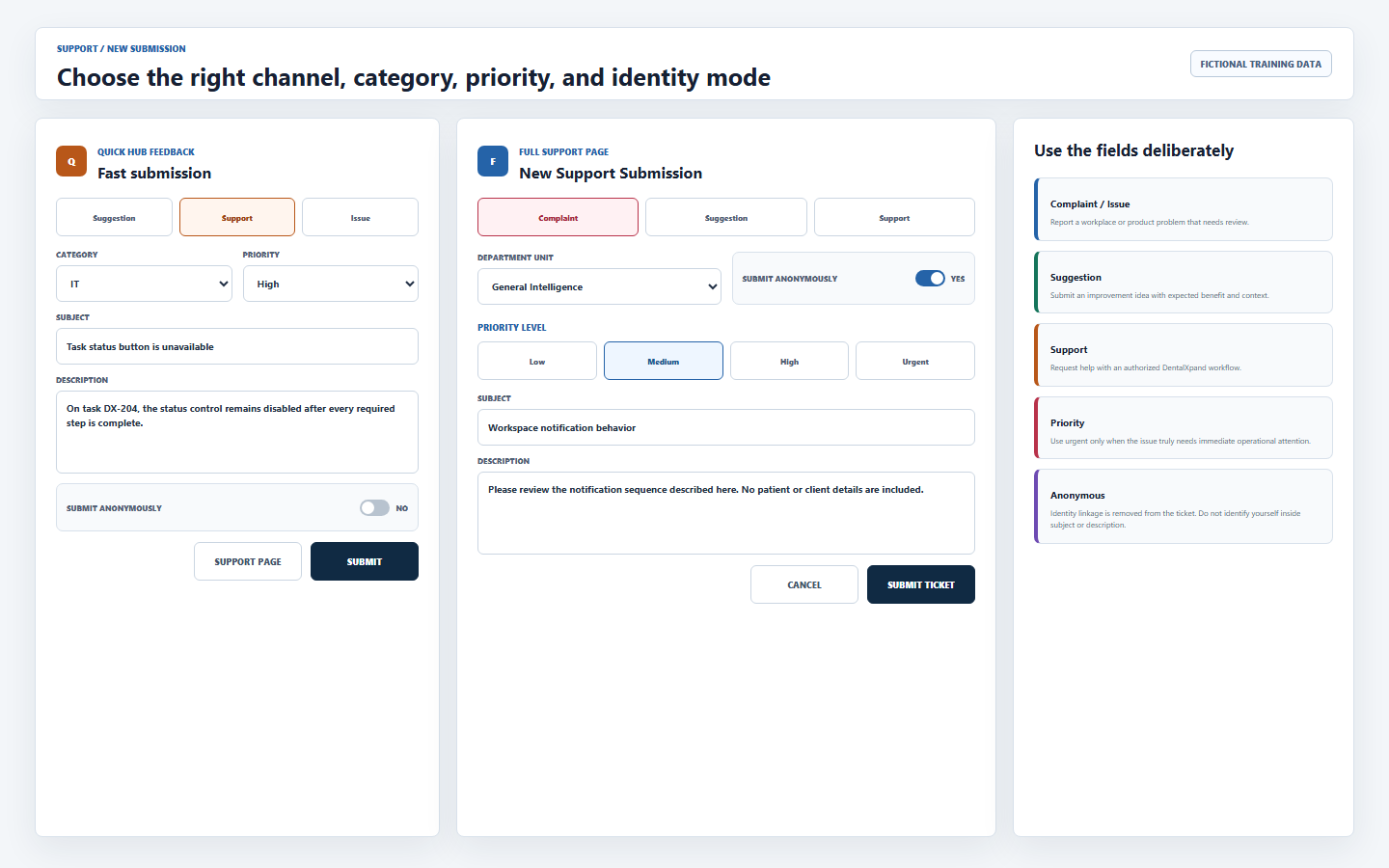This screenshot has width=1389, height=868.
Task: Select Low priority level
Action: pos(537,361)
